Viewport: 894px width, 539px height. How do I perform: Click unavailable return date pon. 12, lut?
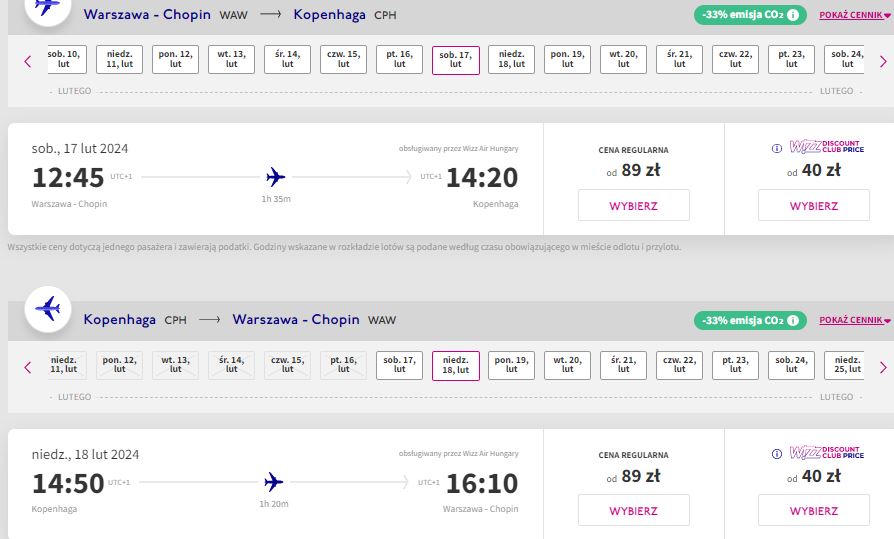[x=119, y=365]
